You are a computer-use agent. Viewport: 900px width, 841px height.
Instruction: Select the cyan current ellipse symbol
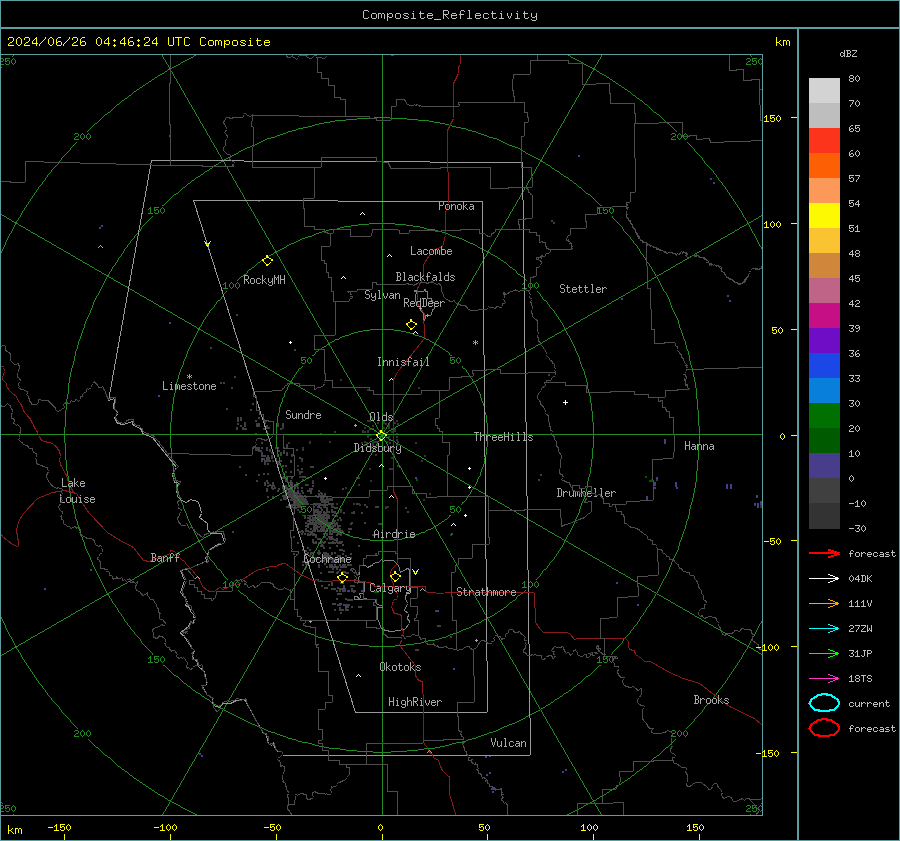pyautogui.click(x=824, y=703)
